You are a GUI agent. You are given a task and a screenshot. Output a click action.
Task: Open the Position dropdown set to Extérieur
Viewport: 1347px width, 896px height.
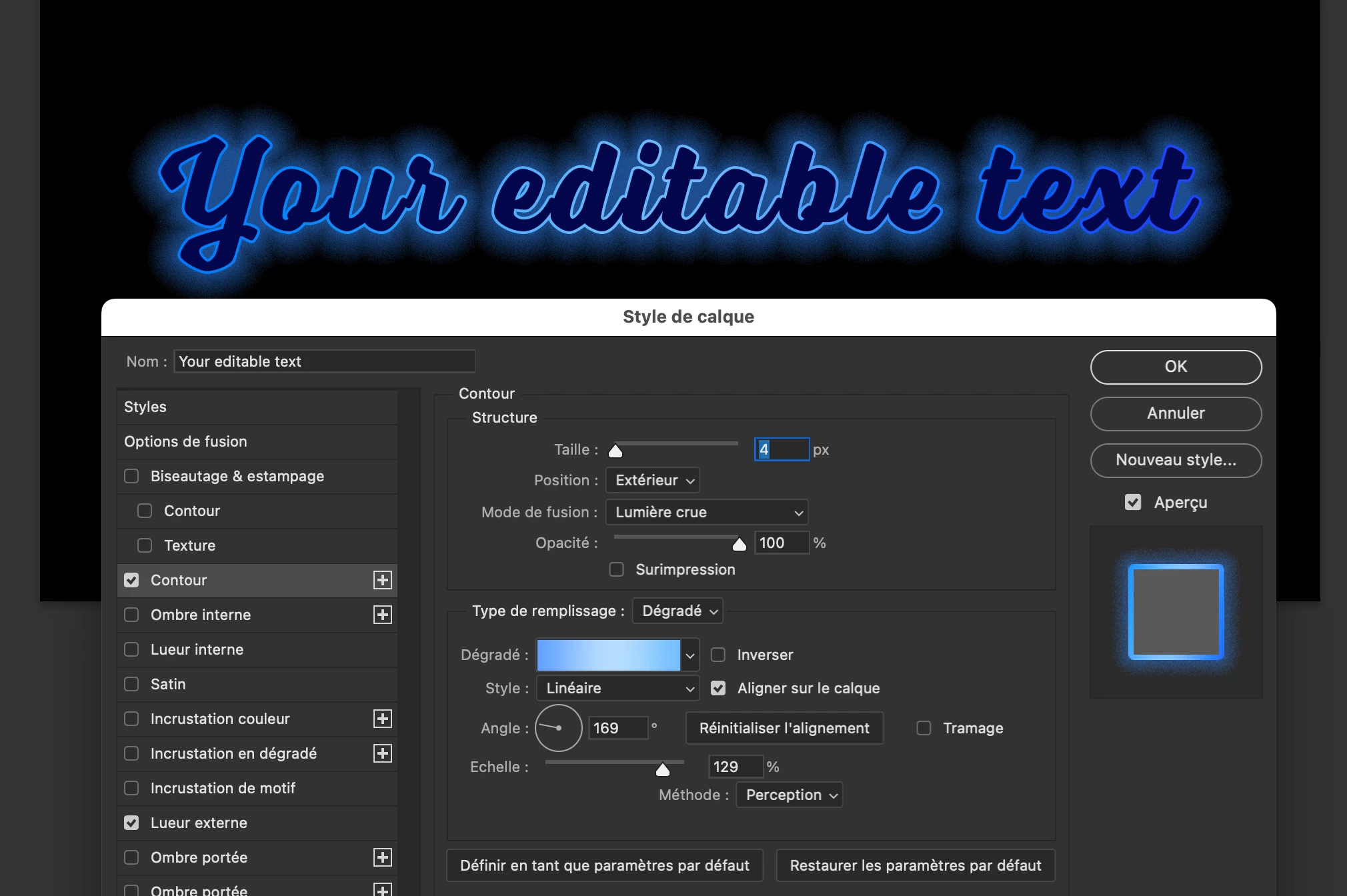(x=652, y=480)
